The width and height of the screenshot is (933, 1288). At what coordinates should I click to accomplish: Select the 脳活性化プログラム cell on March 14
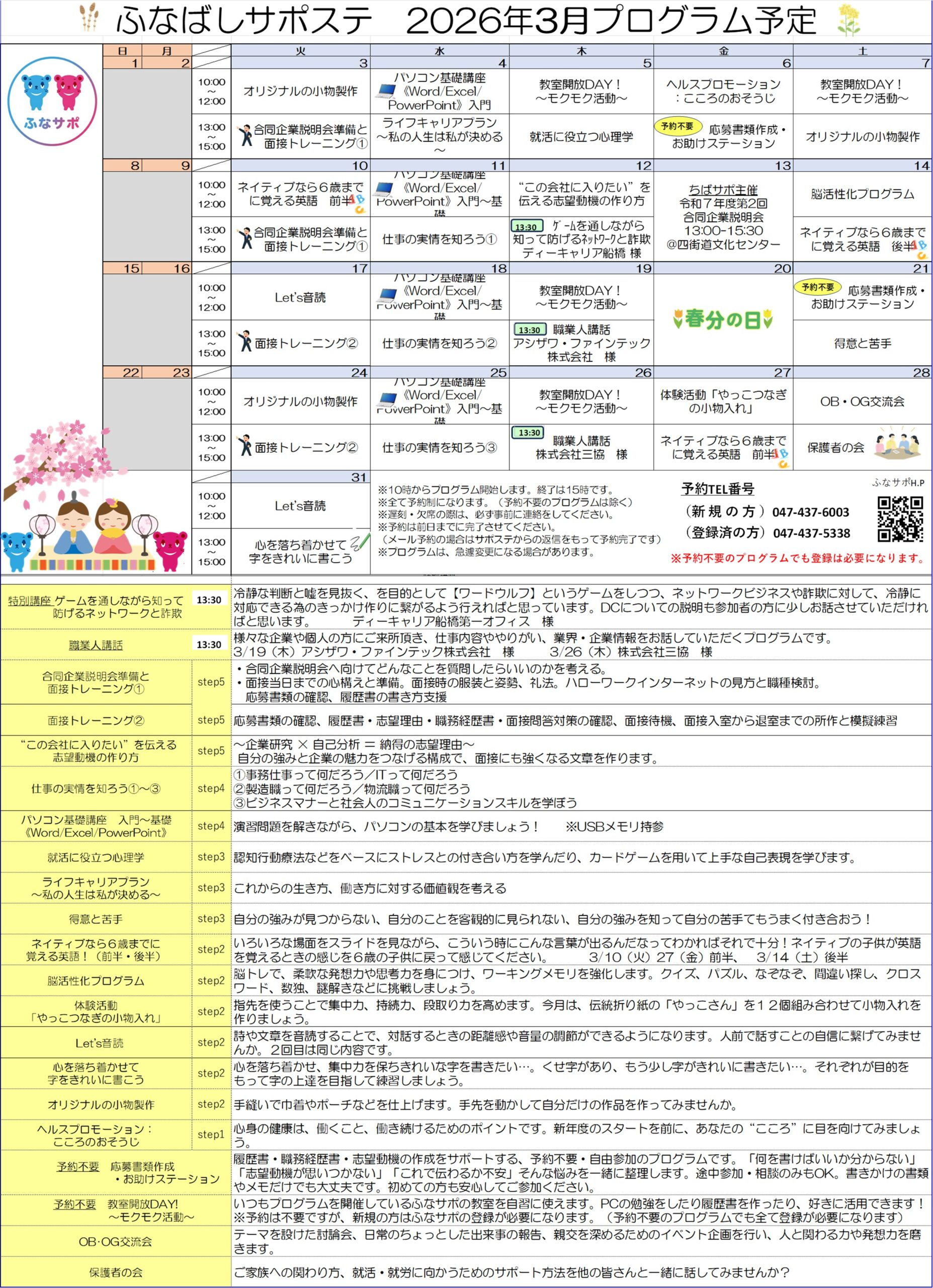click(862, 194)
